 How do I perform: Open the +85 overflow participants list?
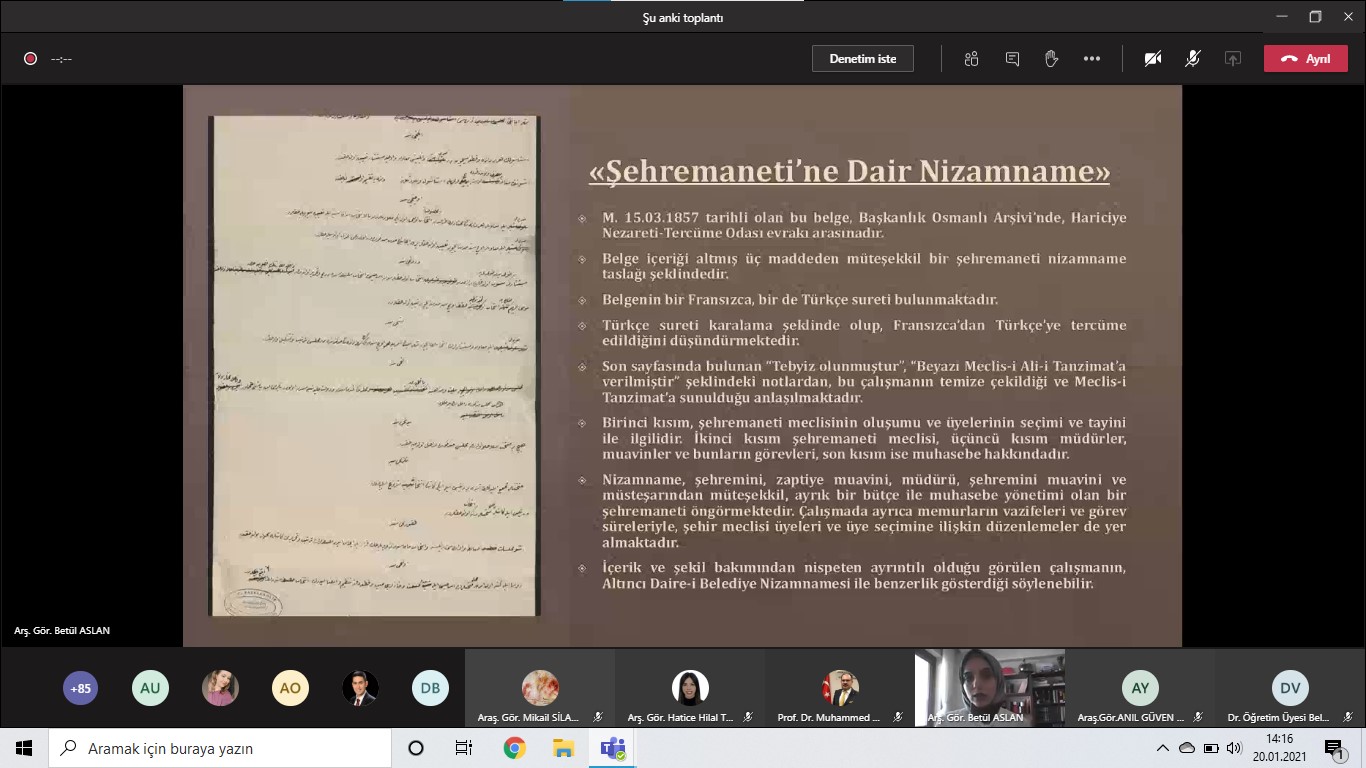[x=81, y=688]
